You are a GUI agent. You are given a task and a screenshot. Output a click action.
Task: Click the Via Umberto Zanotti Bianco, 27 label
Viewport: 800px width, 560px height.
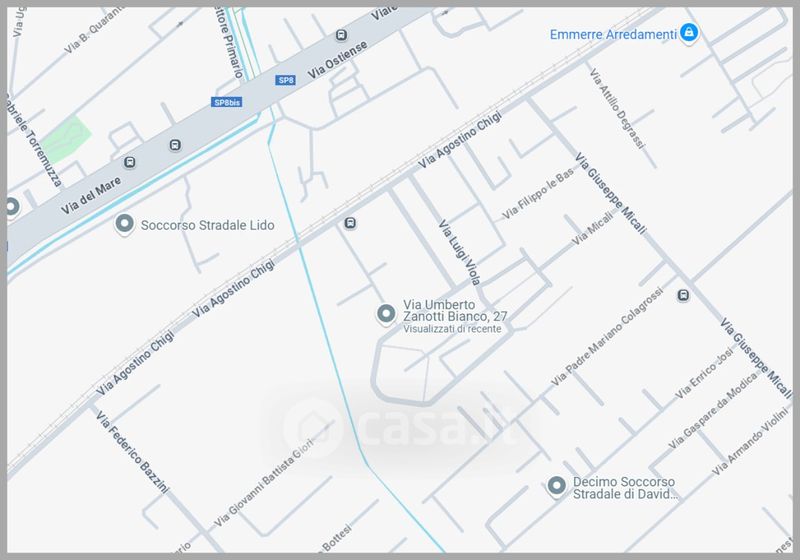(x=455, y=316)
